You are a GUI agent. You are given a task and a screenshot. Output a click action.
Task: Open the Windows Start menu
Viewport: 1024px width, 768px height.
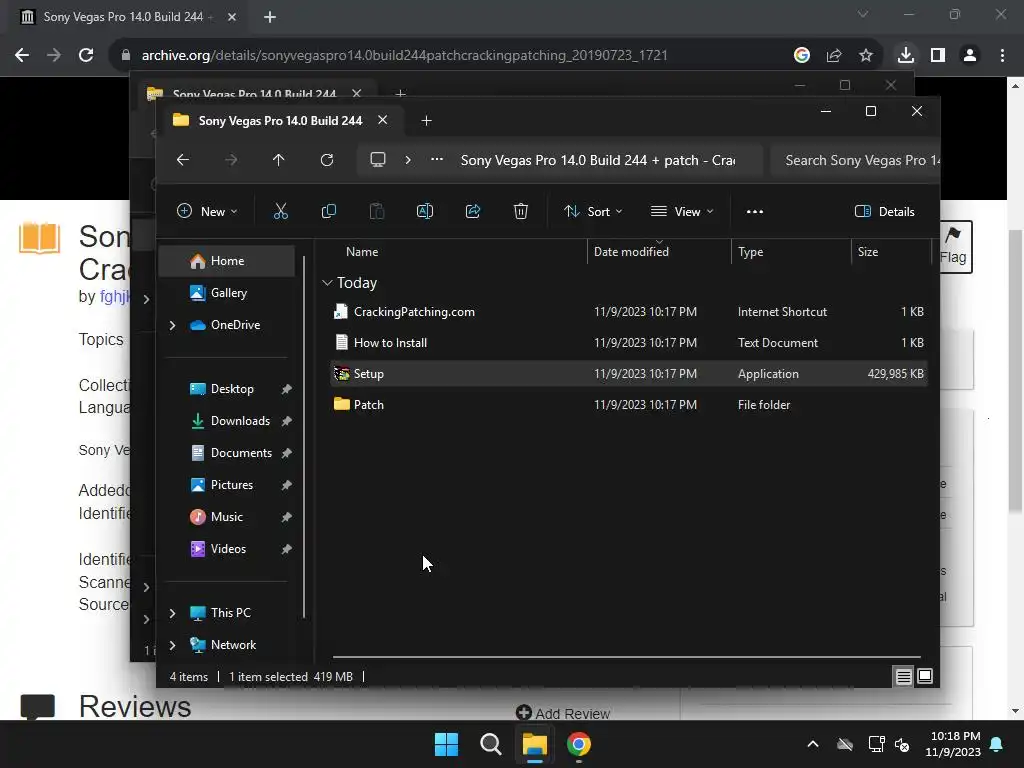point(446,744)
